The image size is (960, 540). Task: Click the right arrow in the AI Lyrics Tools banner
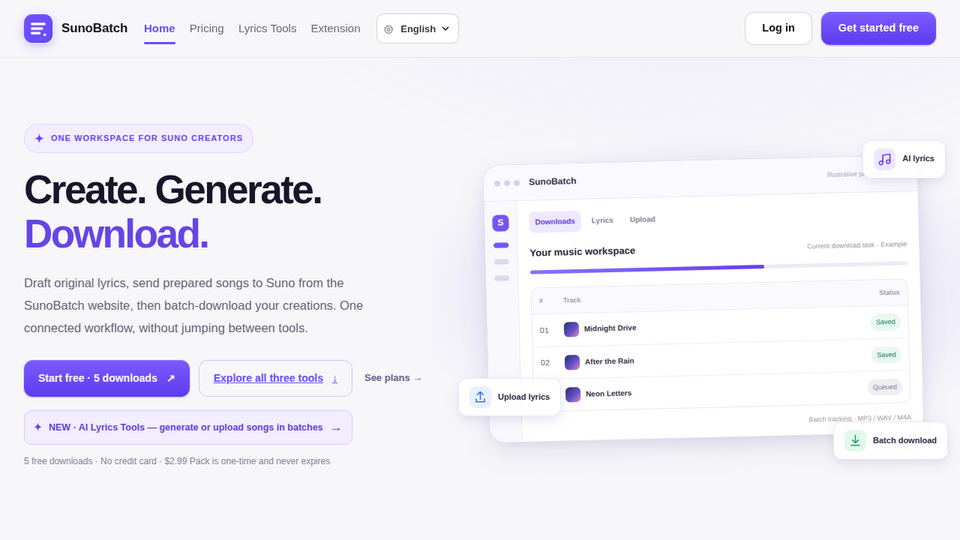pos(336,429)
